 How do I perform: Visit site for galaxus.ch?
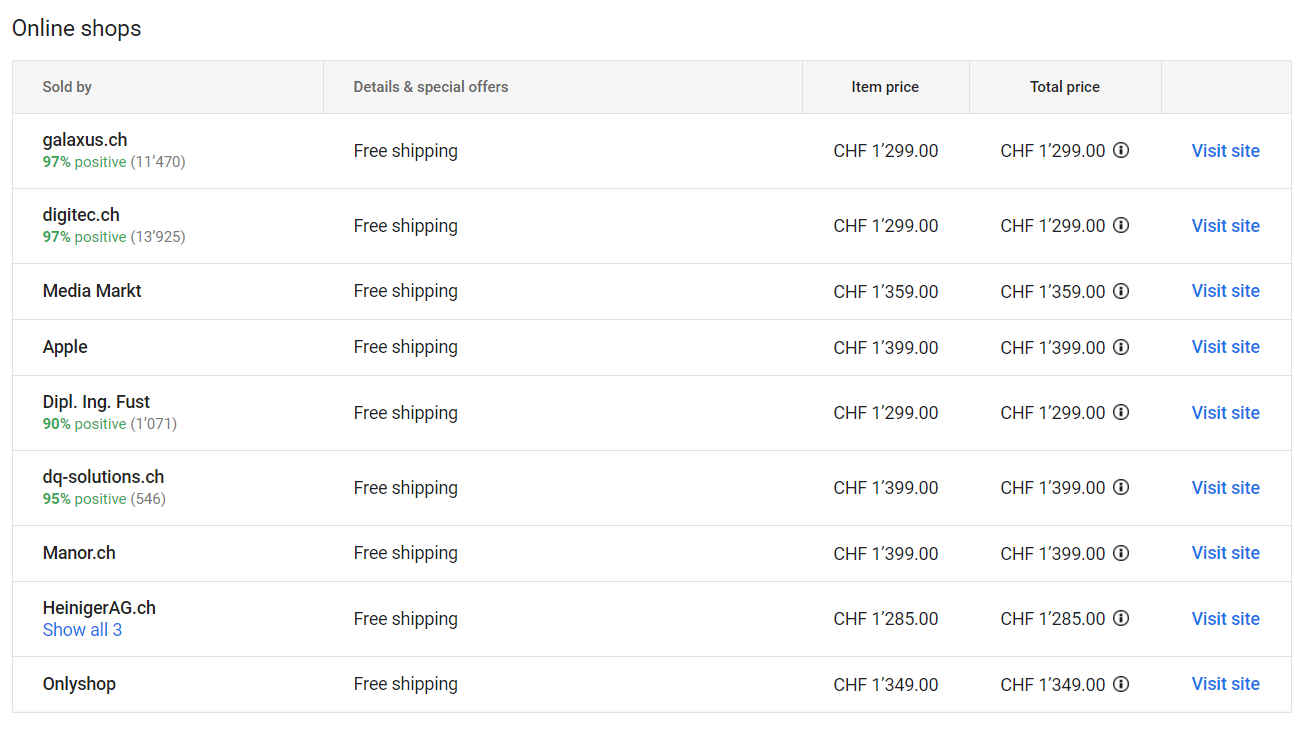(1225, 151)
